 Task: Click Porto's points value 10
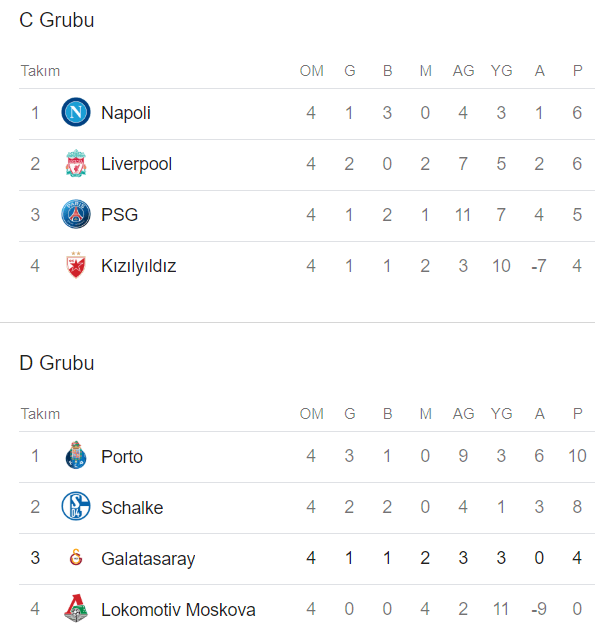coord(577,456)
